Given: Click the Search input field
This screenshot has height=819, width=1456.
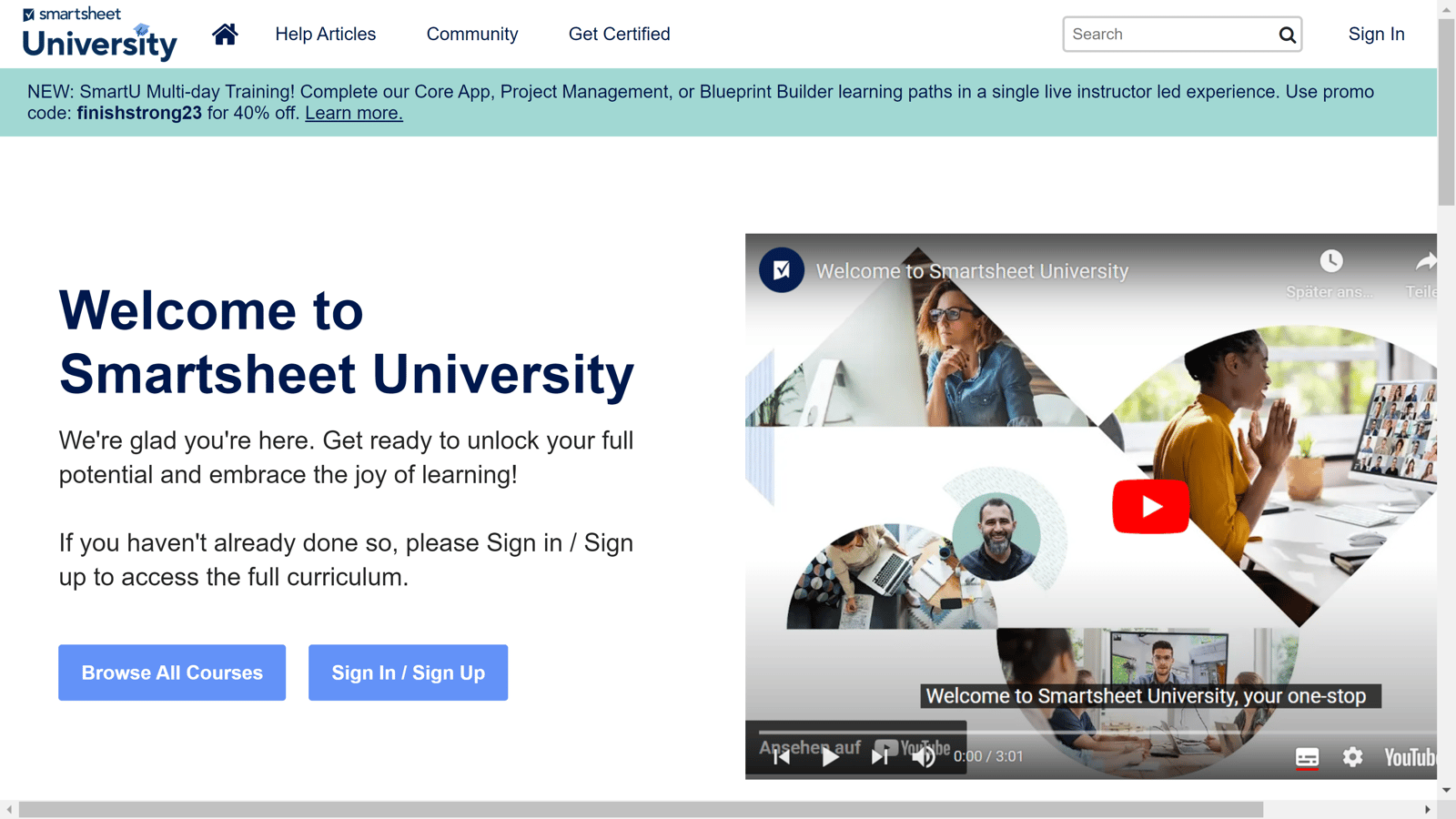Looking at the screenshot, I should 1169,35.
